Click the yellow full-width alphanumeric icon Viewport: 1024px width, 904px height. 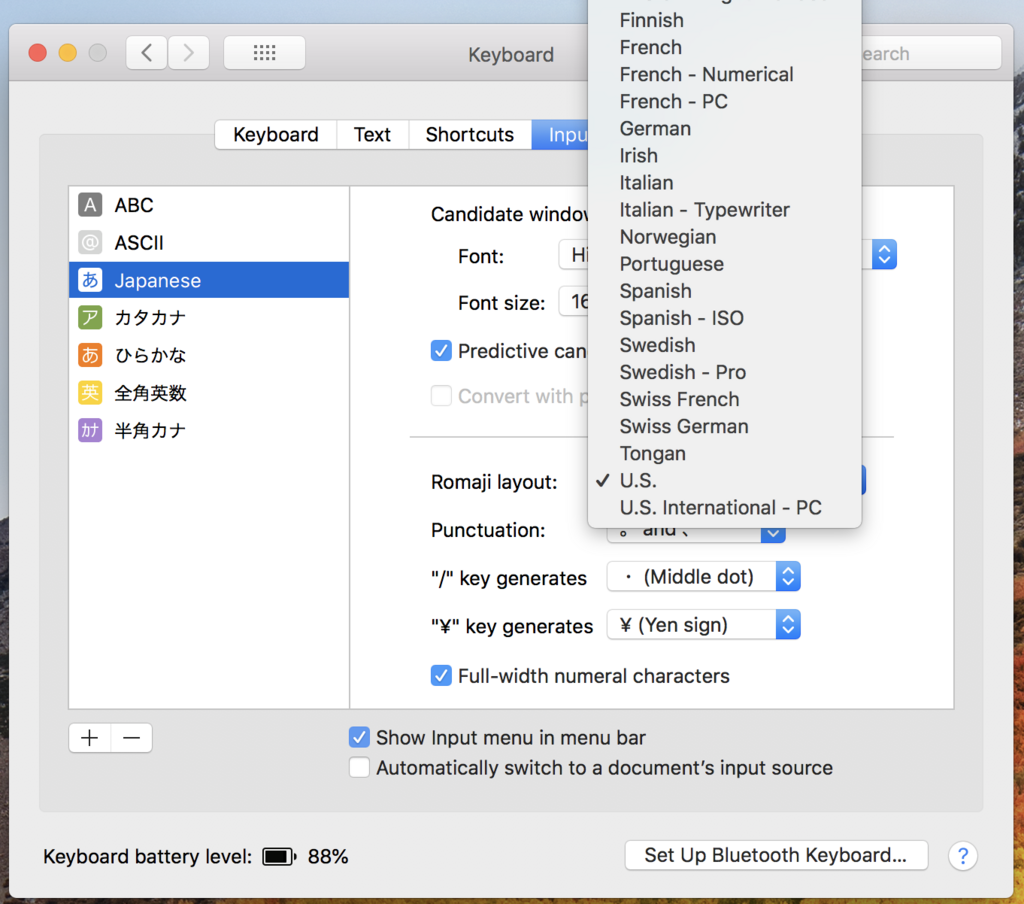point(90,393)
